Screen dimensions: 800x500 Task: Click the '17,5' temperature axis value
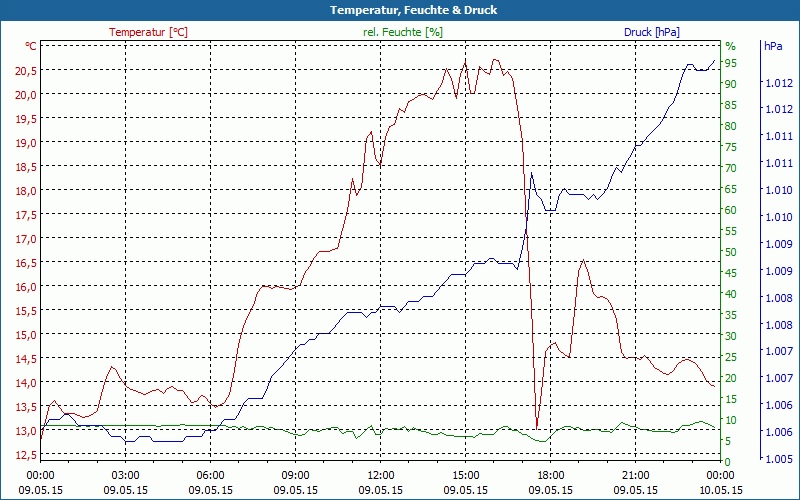[x=26, y=215]
